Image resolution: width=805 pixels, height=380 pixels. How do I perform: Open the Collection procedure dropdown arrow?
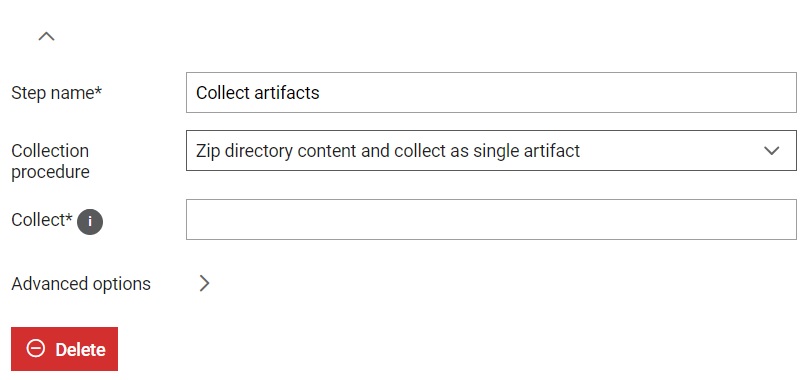click(772, 150)
